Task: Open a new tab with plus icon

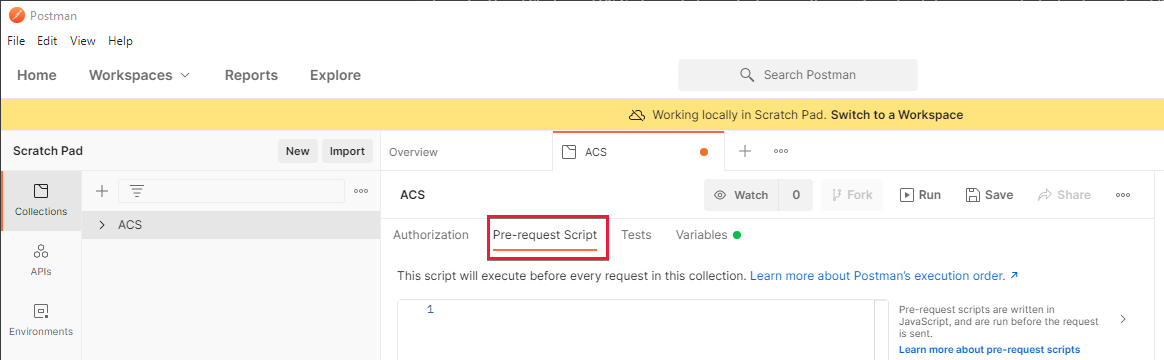Action: coord(745,151)
